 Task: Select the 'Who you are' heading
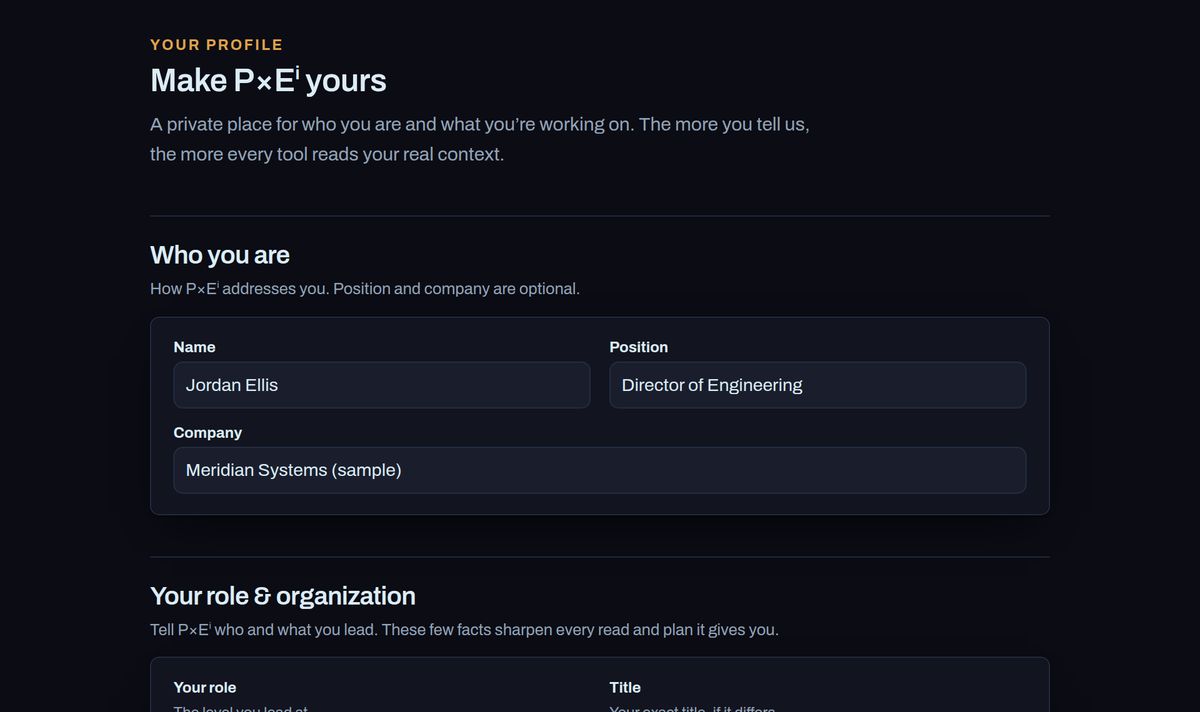click(220, 255)
